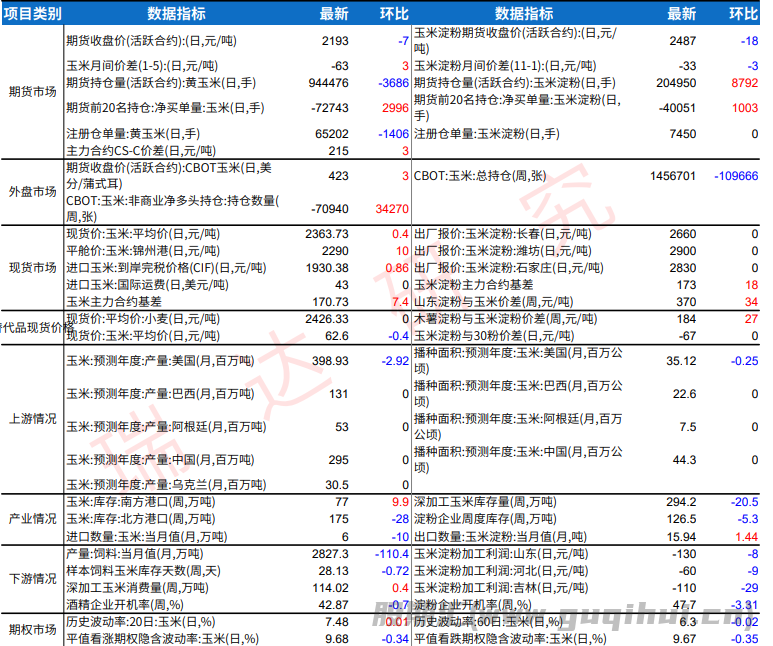Click the 项目类别 column header
Image resolution: width=773 pixels, height=646 pixels.
[x=33, y=14]
